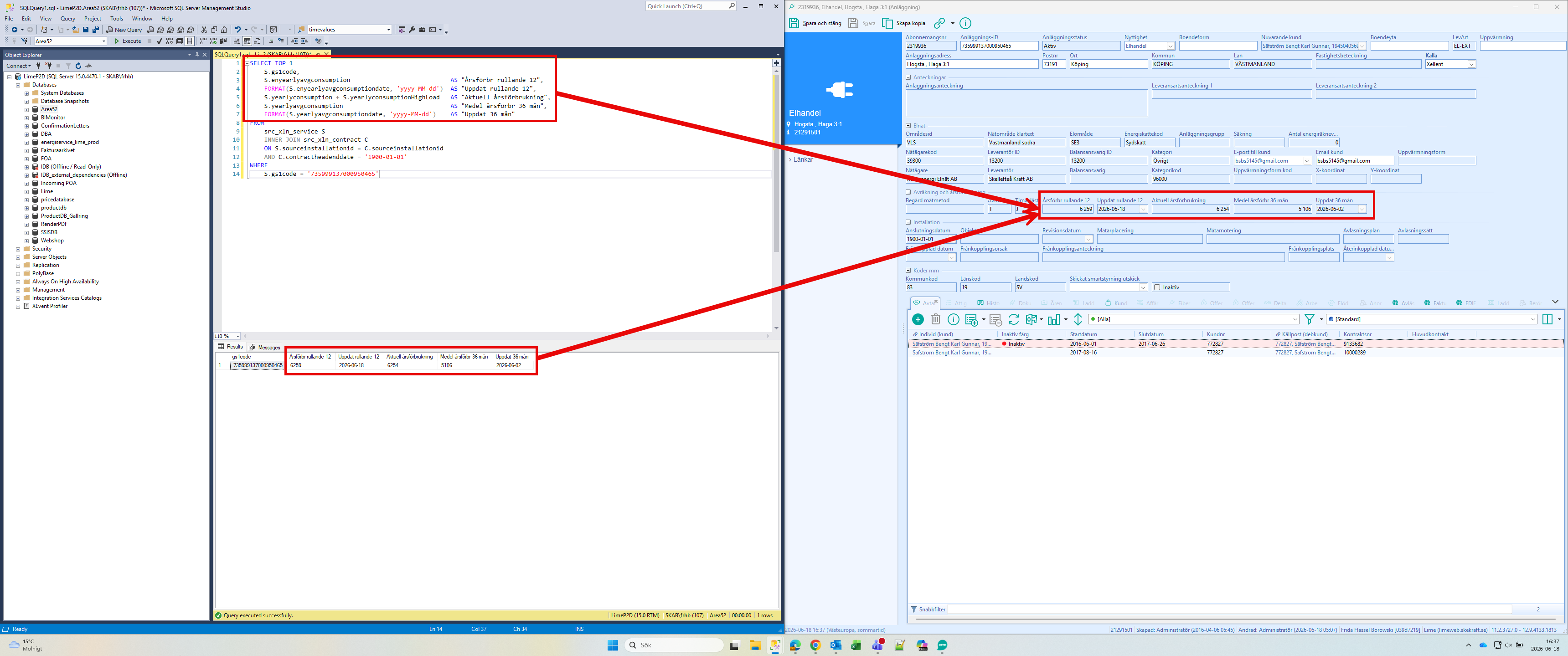Click the funnel filter icon in Lime list toolbar
The image size is (1568, 656).
click(x=1309, y=319)
